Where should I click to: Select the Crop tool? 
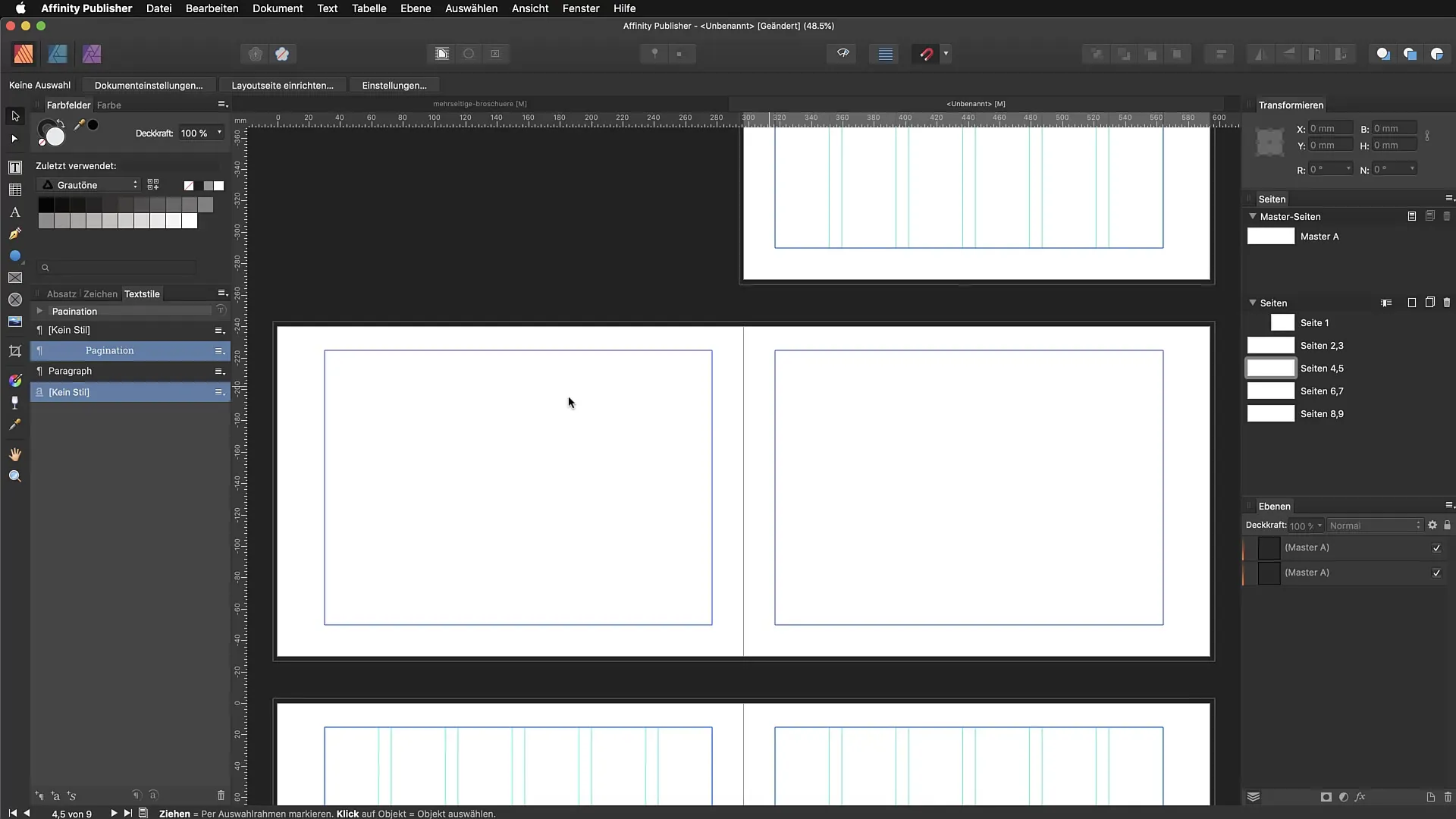[14, 351]
